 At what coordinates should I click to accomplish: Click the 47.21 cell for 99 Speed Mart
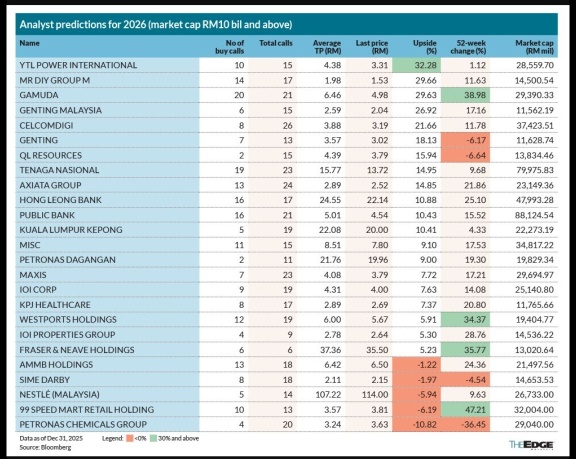point(465,409)
